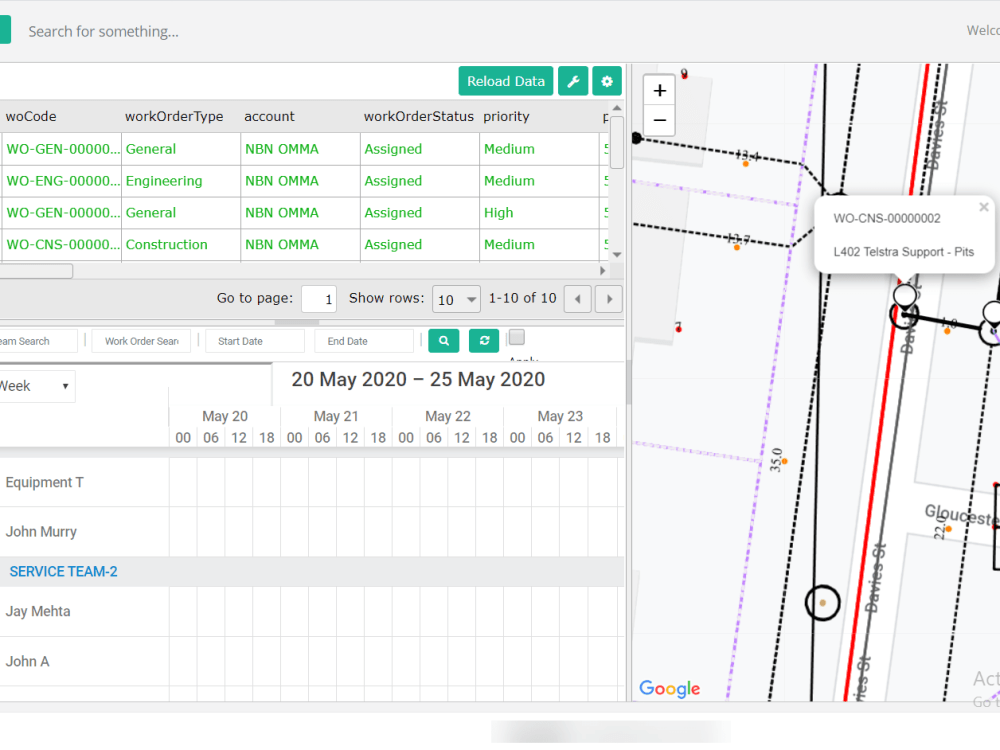Click the table vertical scrollbar thumb

[x=617, y=142]
